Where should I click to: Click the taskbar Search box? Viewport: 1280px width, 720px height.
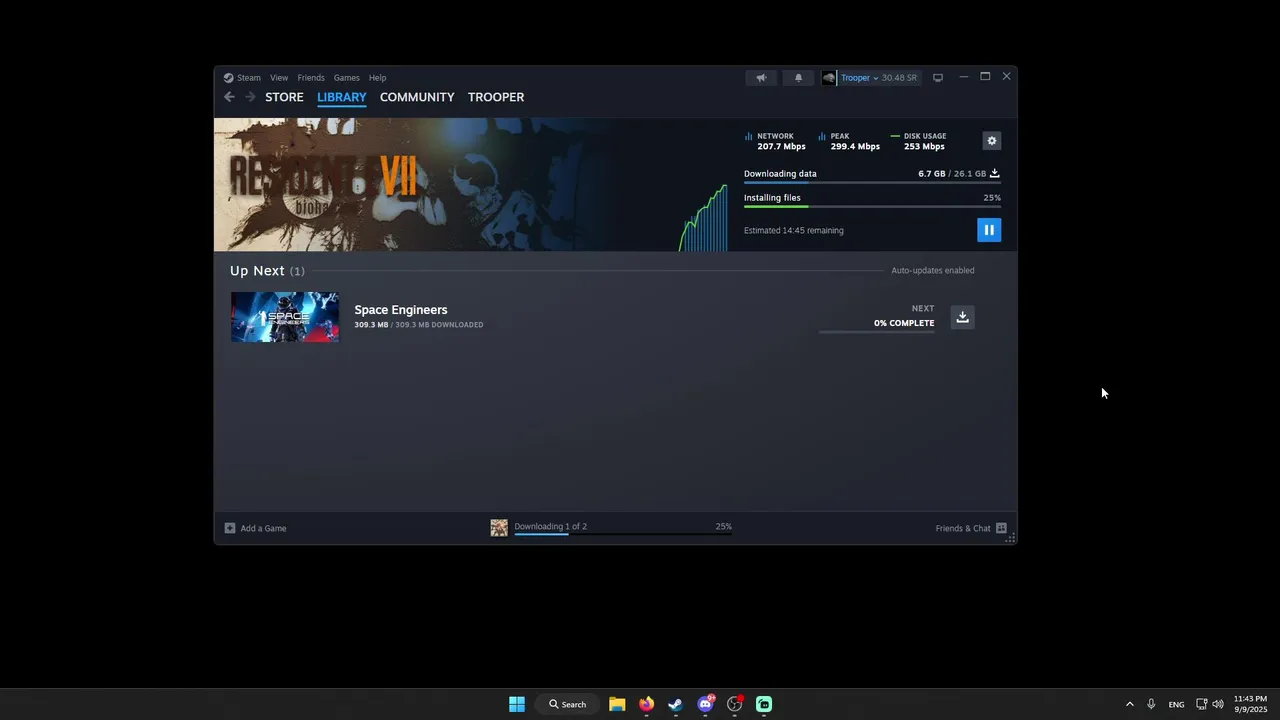pyautogui.click(x=567, y=704)
